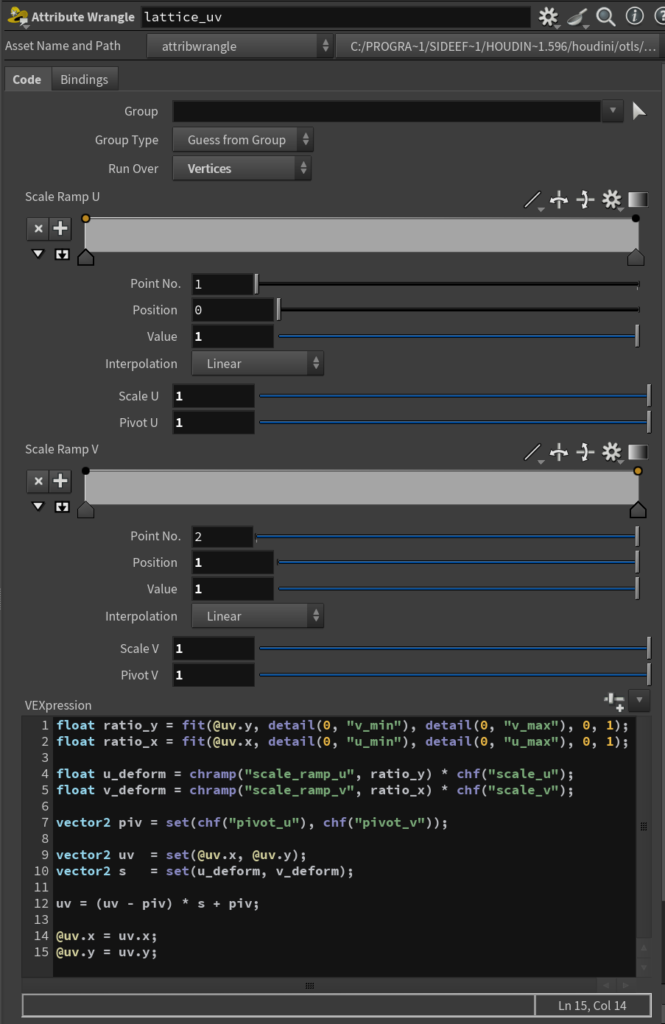Remove point with Scale Ramp U's X button
The width and height of the screenshot is (665, 1024).
pos(38,229)
